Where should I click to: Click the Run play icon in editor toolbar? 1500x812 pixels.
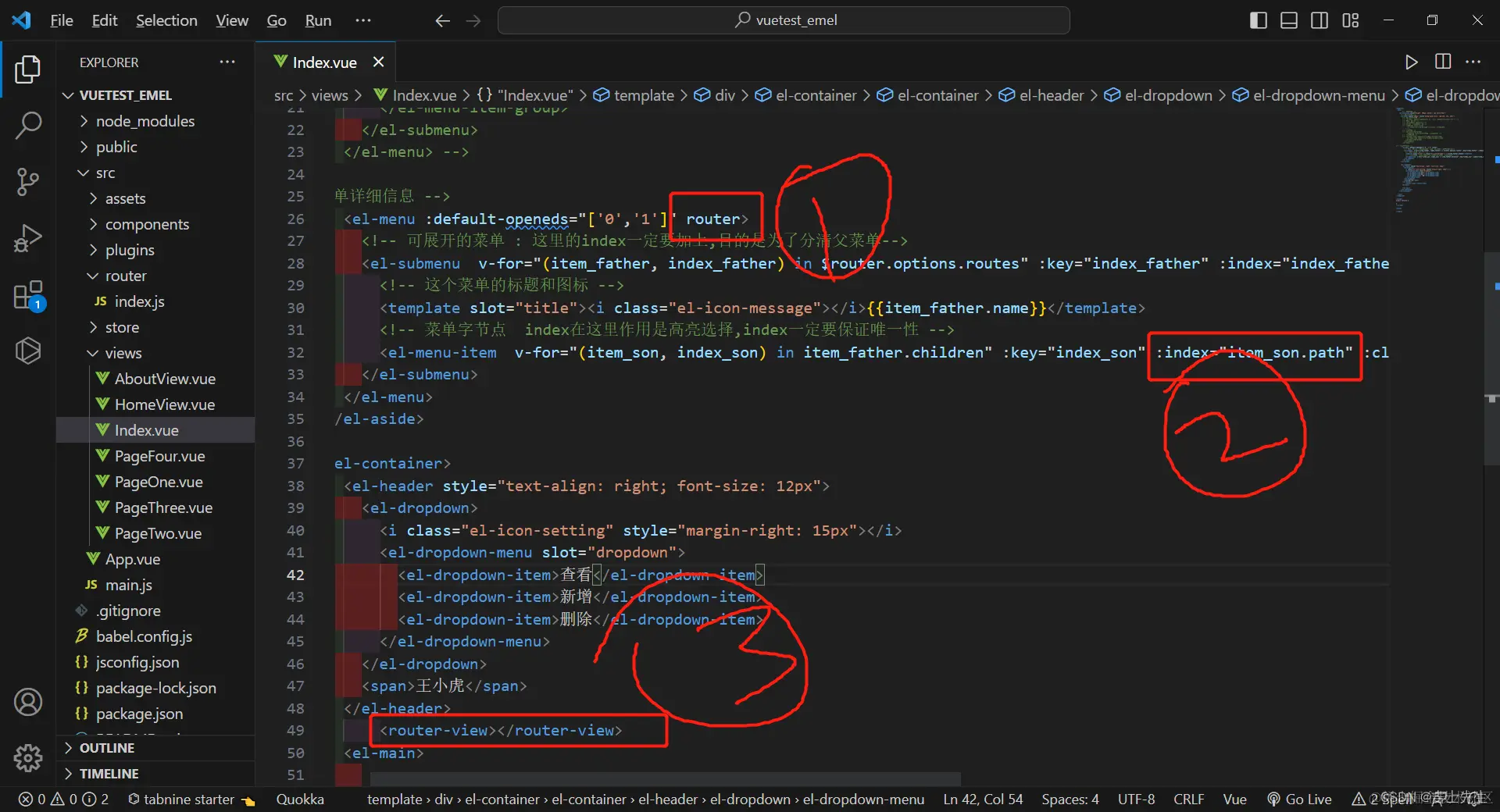coord(1411,62)
